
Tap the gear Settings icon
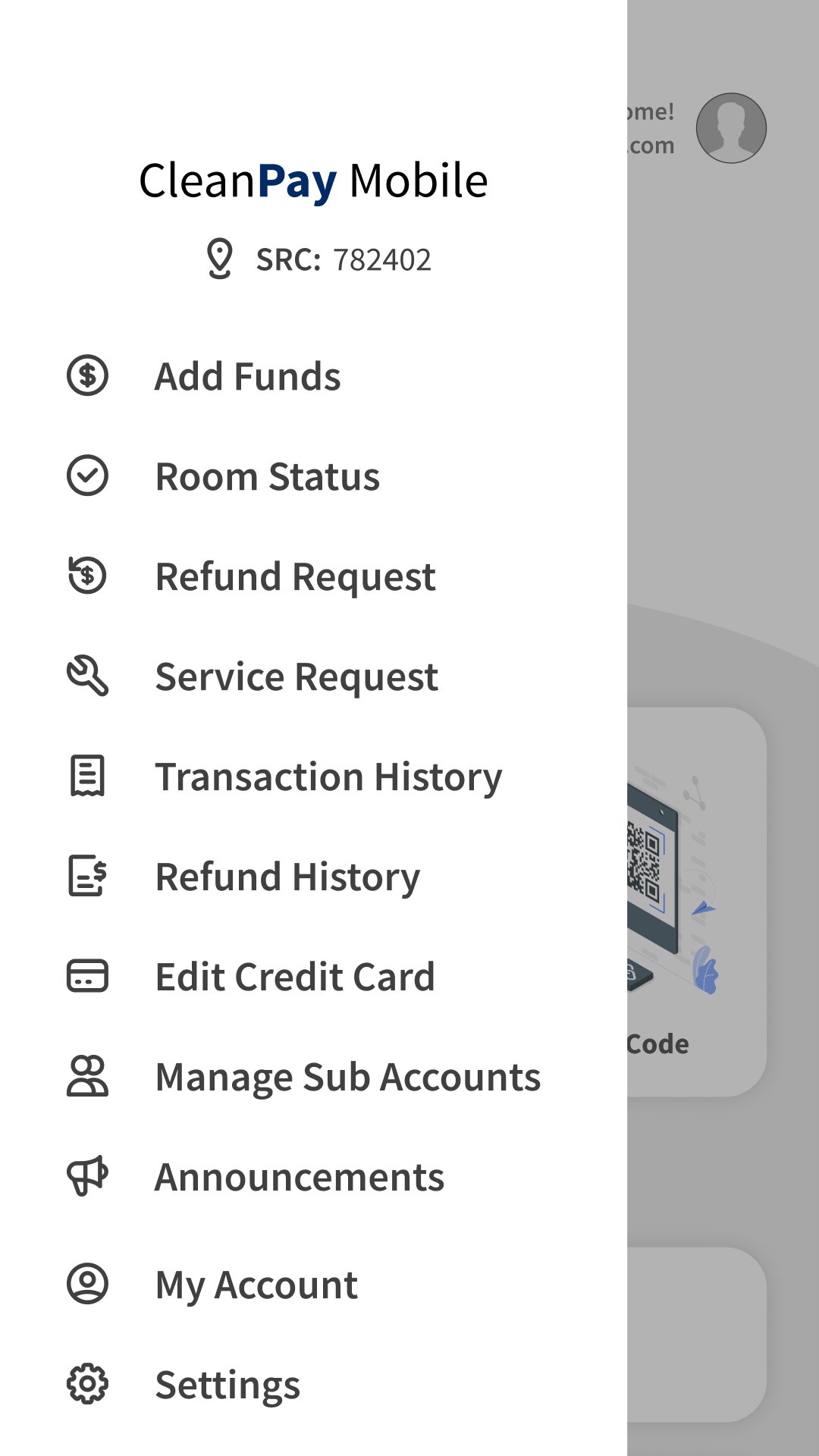pos(87,1384)
